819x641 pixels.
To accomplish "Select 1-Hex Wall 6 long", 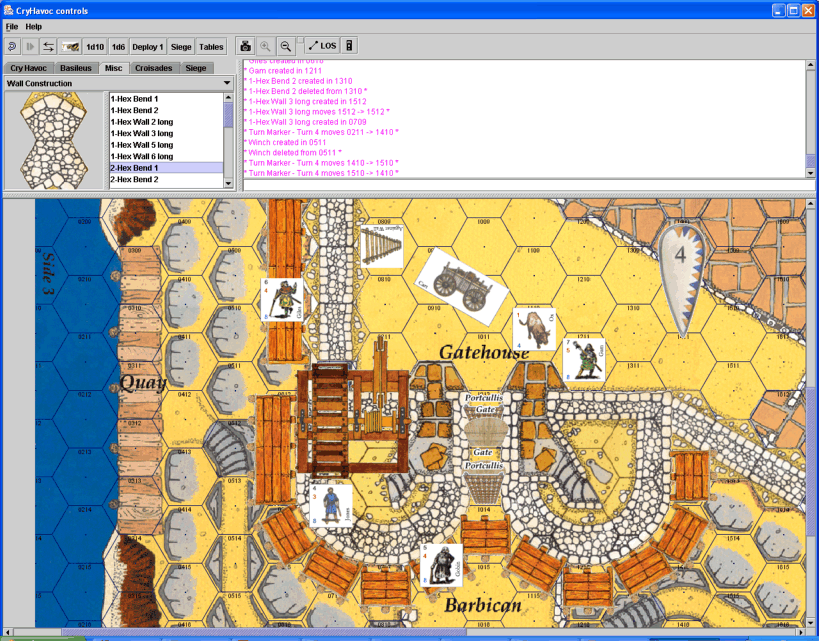I will click(x=166, y=156).
